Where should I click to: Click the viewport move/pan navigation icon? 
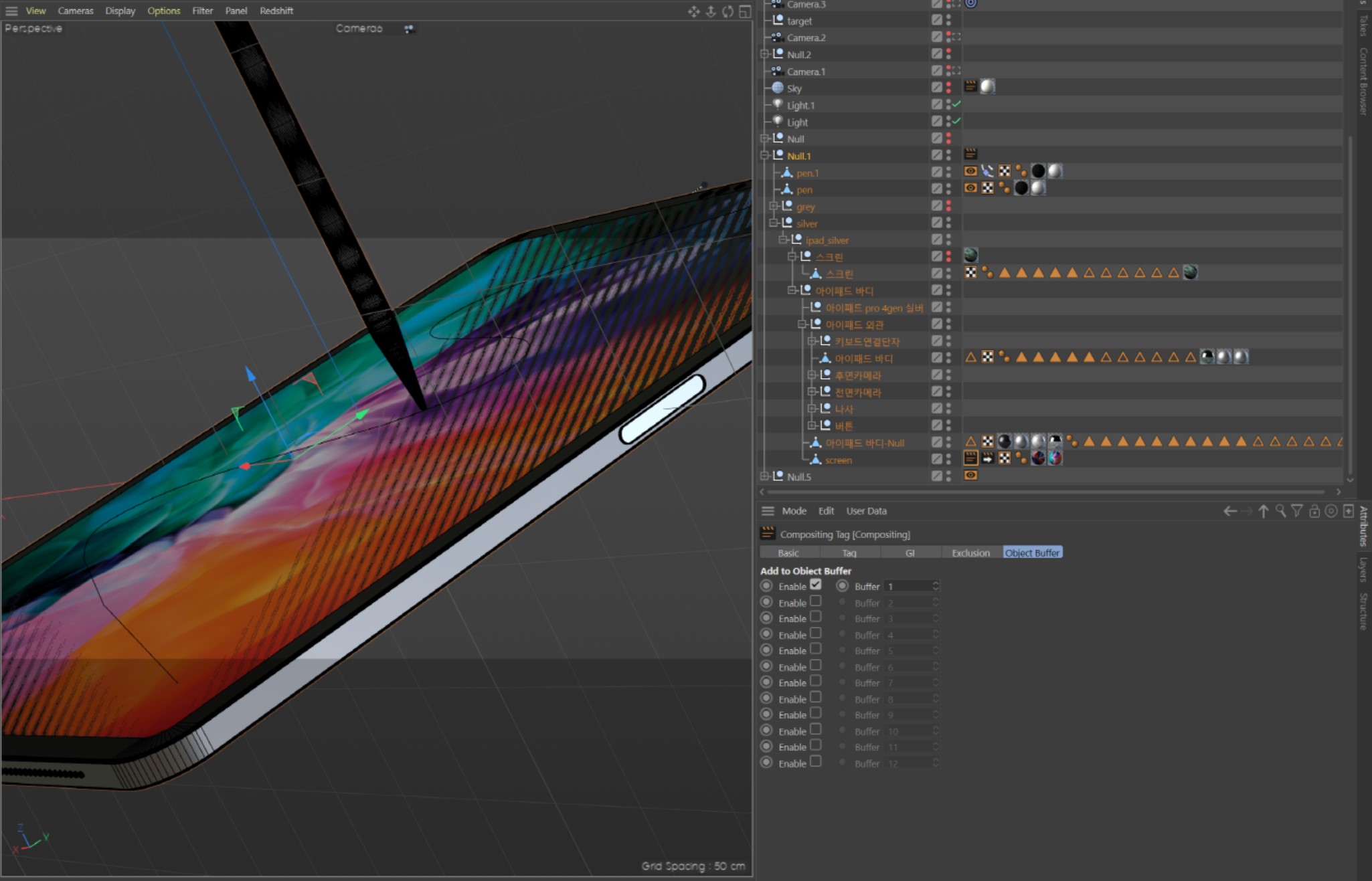click(x=693, y=11)
